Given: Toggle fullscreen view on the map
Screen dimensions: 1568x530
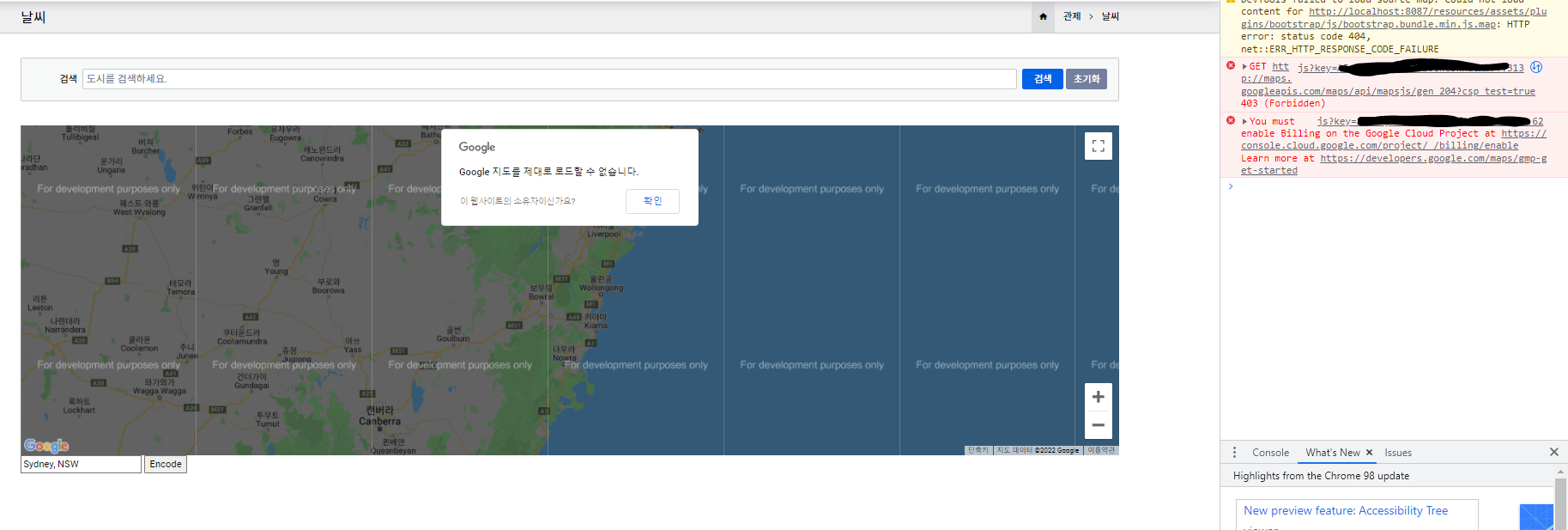Looking at the screenshot, I should [1098, 146].
